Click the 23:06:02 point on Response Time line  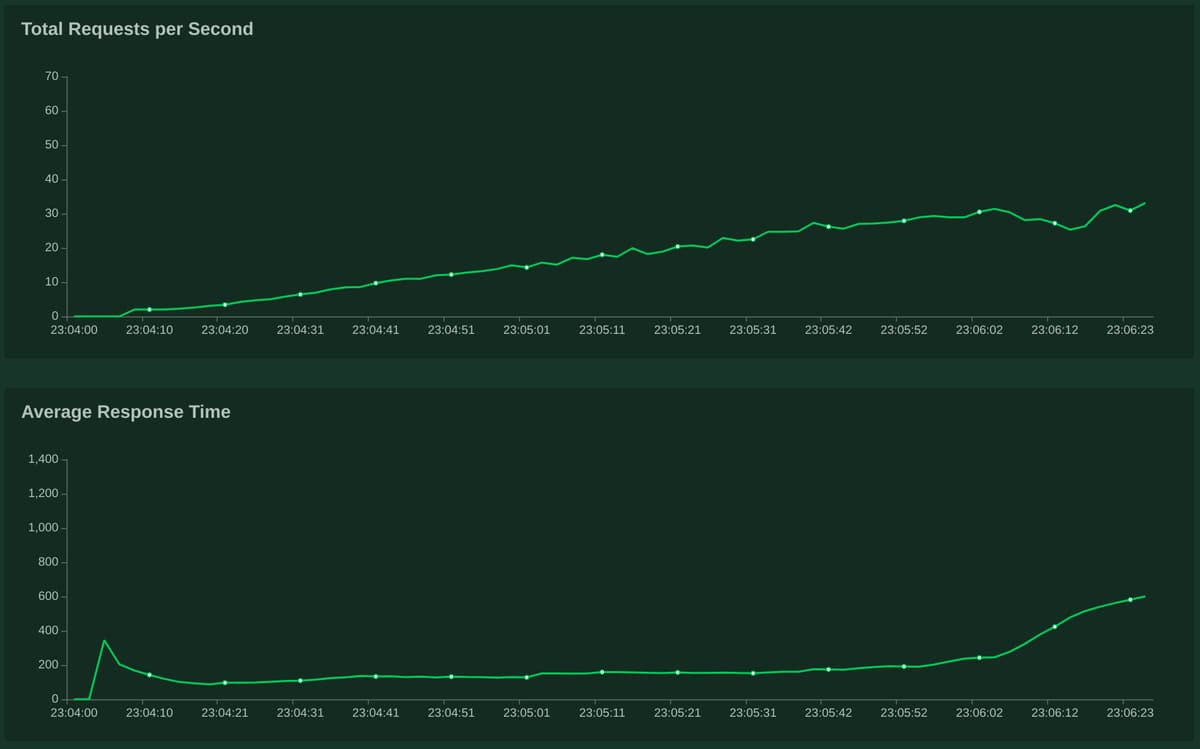pyautogui.click(x=979, y=657)
